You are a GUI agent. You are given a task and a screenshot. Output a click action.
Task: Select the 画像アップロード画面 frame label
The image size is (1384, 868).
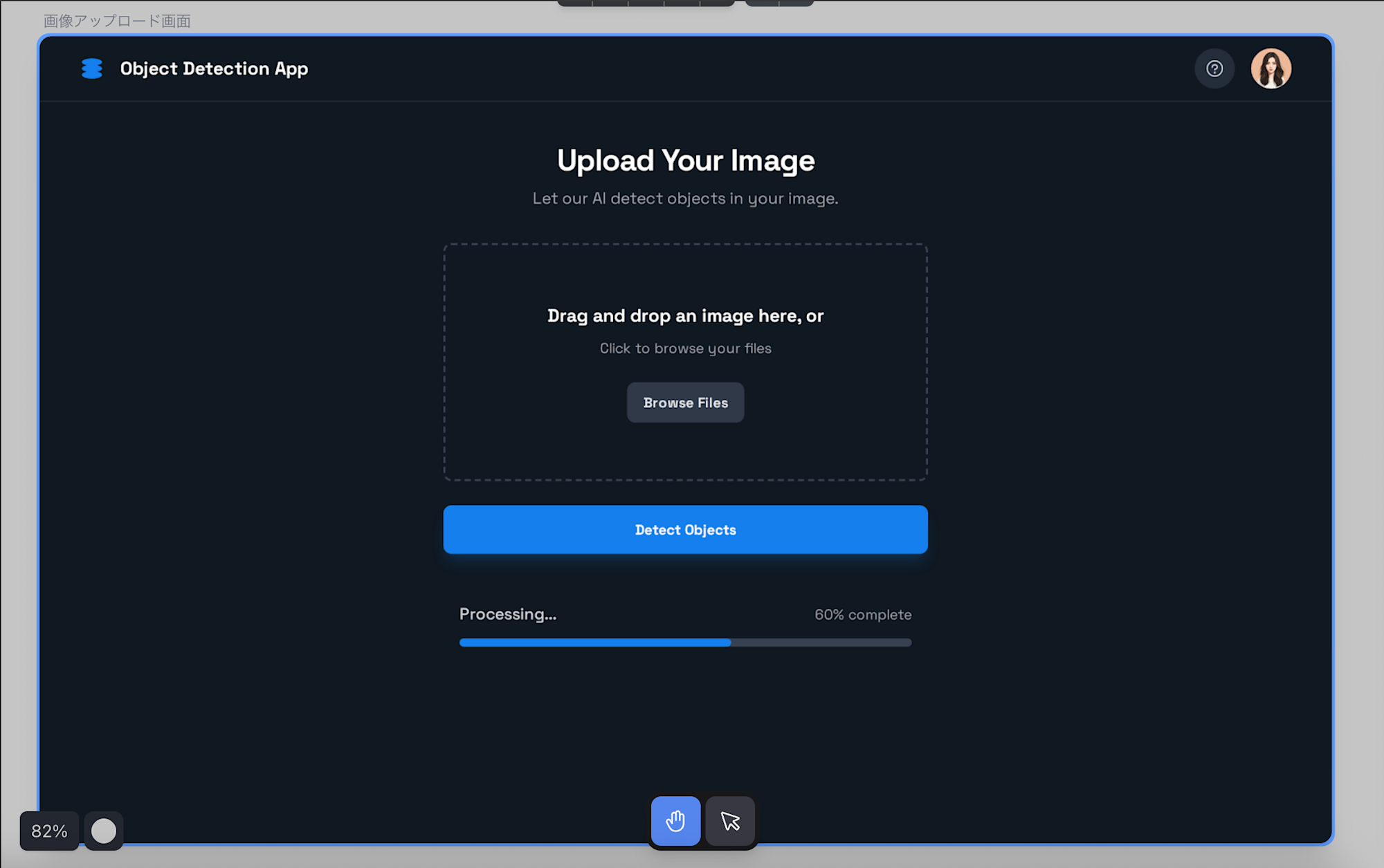point(117,21)
